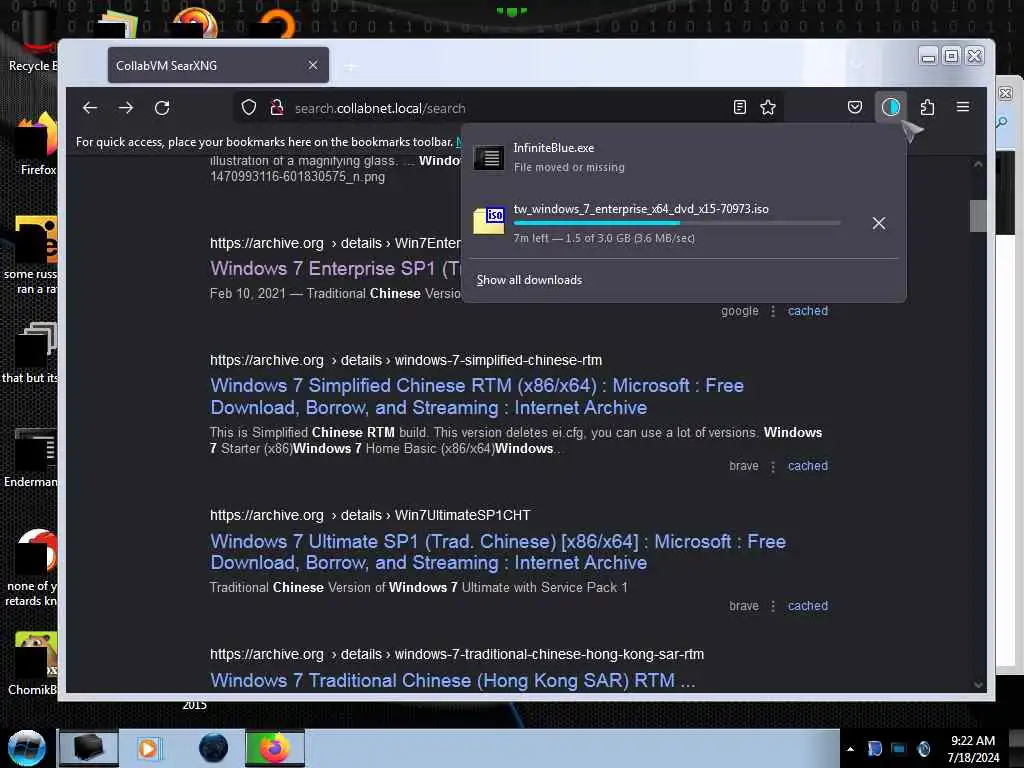
Task: Open the Firefox taskbar button
Action: pos(275,748)
